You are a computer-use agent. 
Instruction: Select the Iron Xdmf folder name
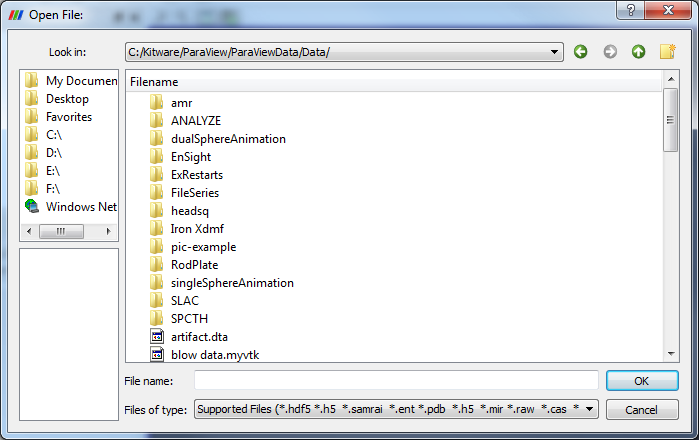(197, 229)
